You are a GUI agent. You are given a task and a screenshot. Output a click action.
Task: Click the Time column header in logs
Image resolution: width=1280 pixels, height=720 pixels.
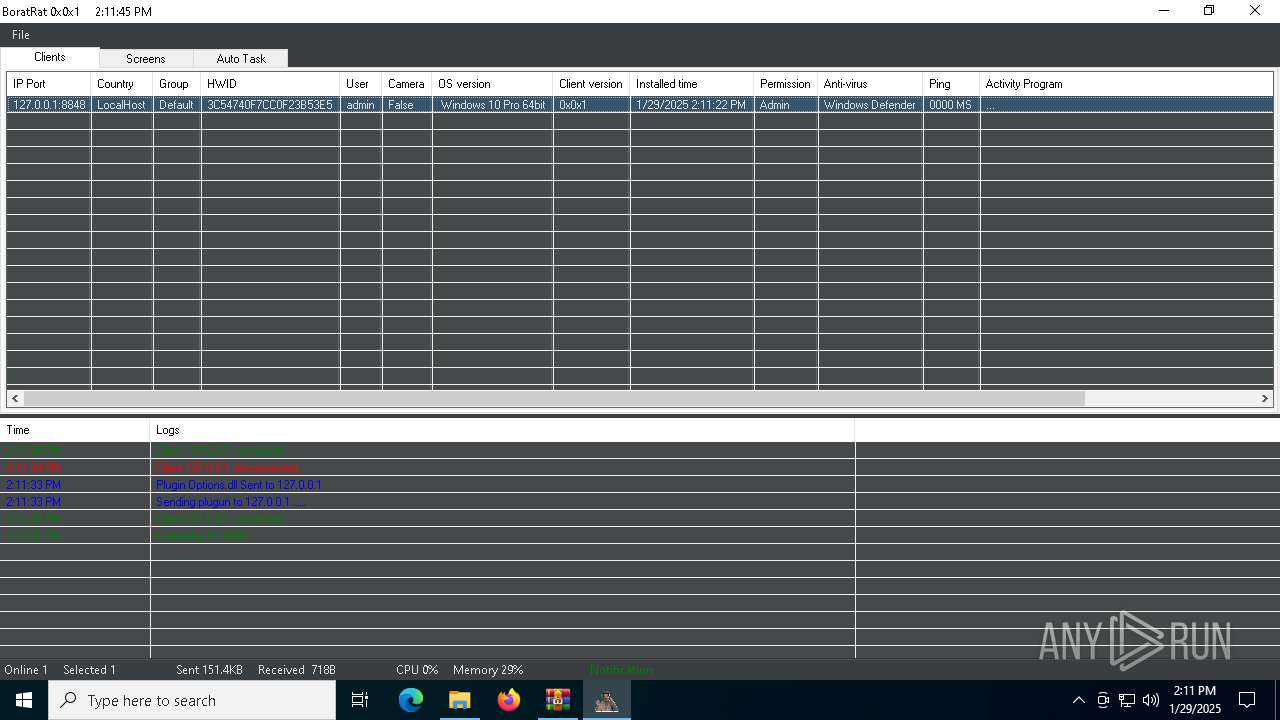(x=75, y=430)
